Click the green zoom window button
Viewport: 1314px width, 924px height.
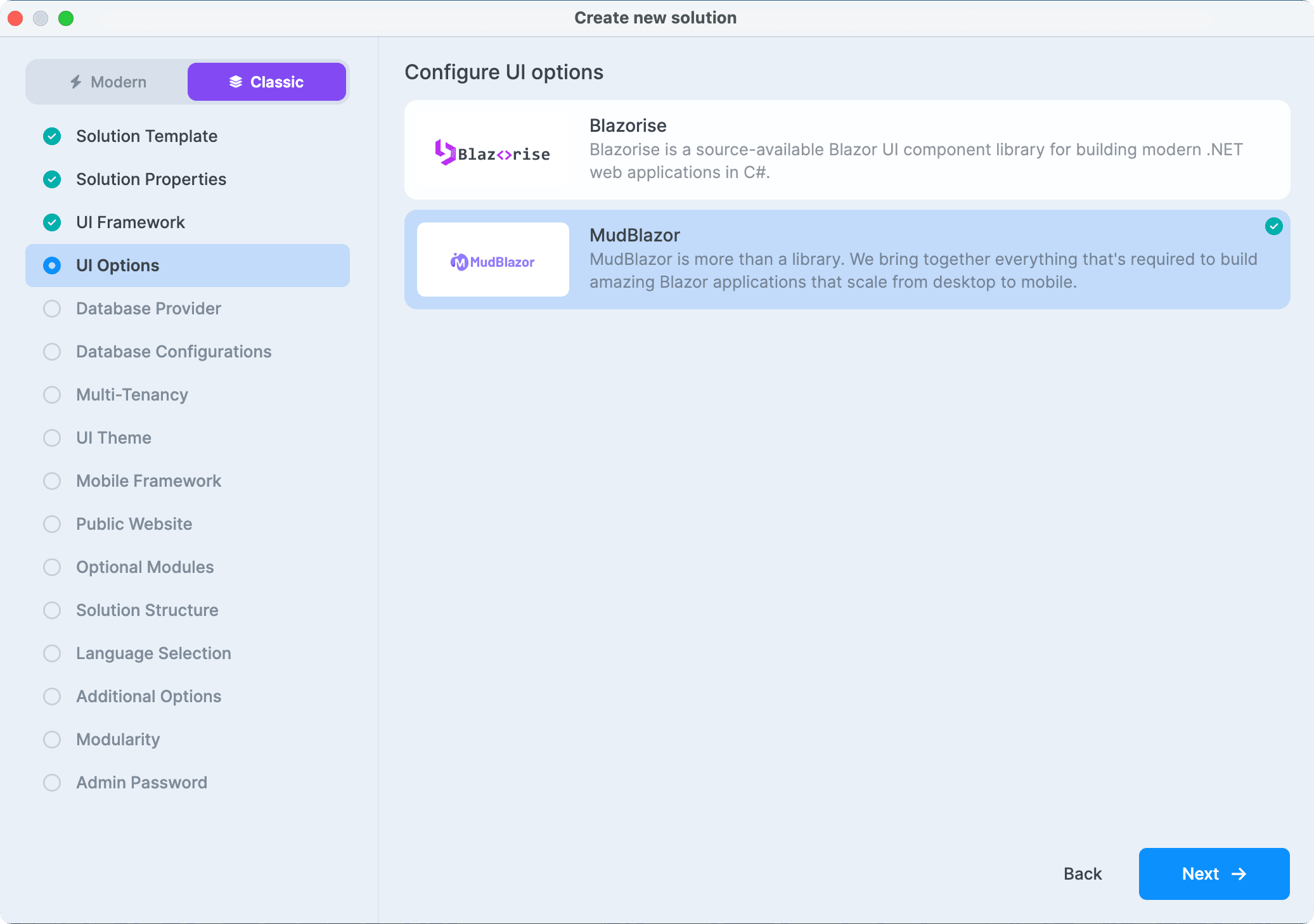pos(66,18)
